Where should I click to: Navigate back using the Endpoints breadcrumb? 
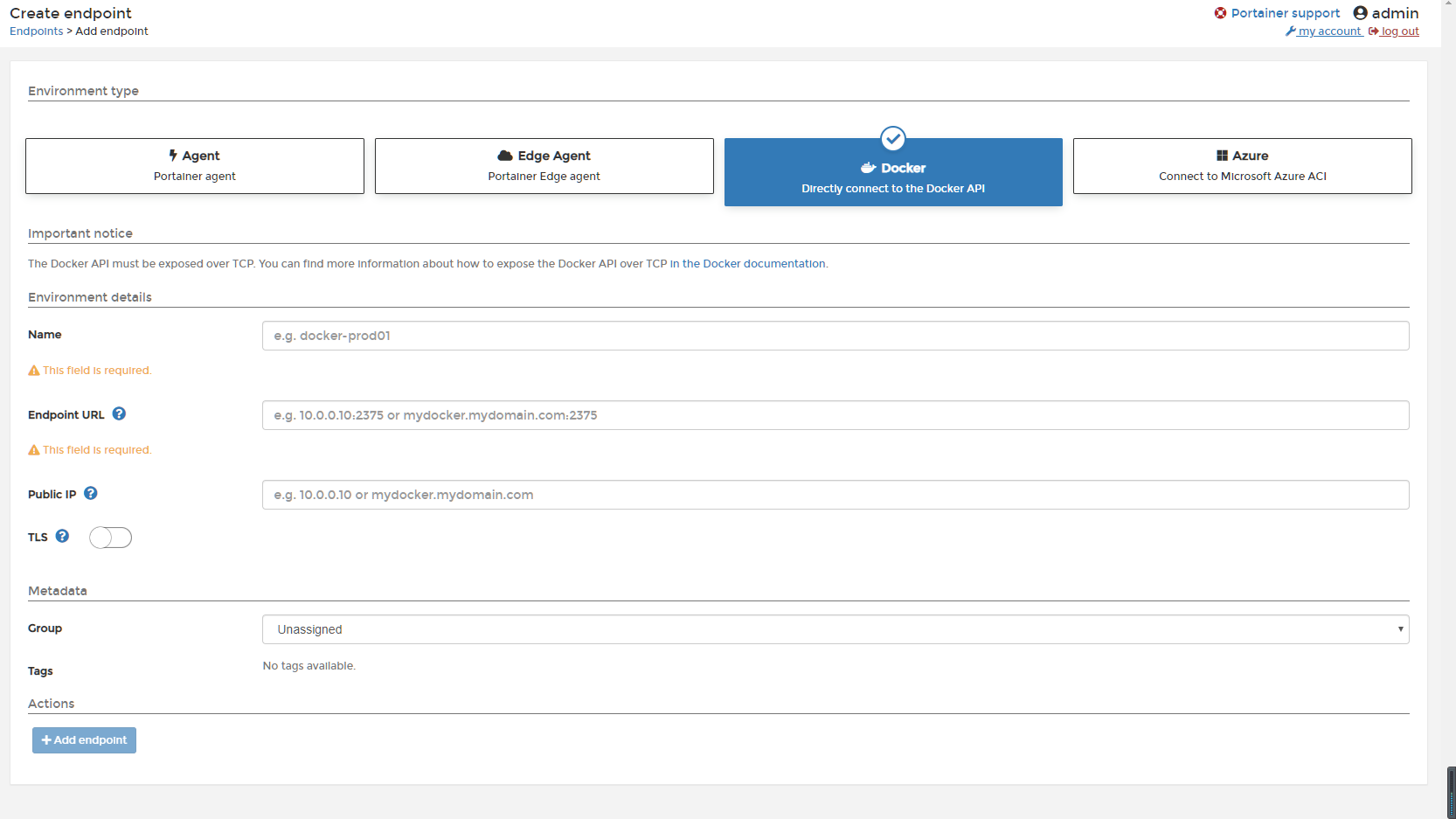pos(36,31)
